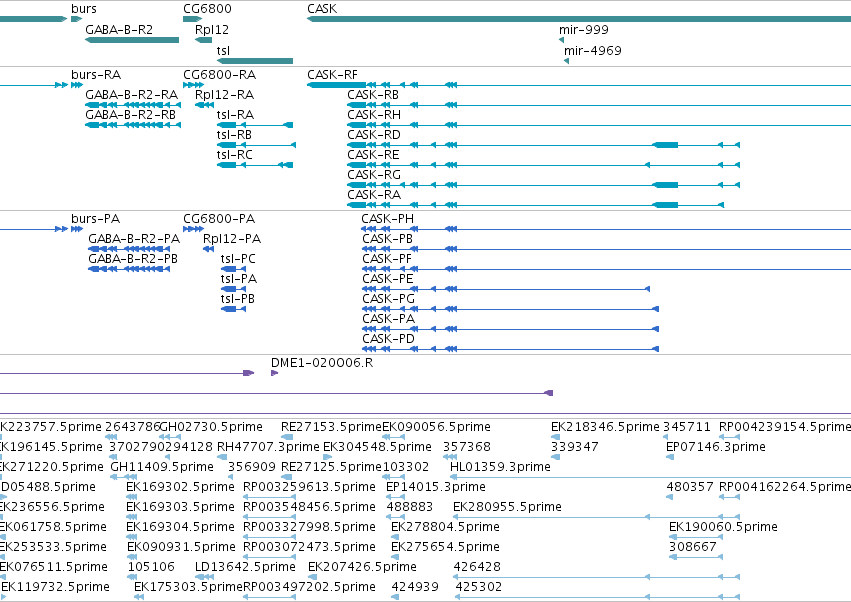Click the HL01359.3prime EST label

[x=500, y=467]
